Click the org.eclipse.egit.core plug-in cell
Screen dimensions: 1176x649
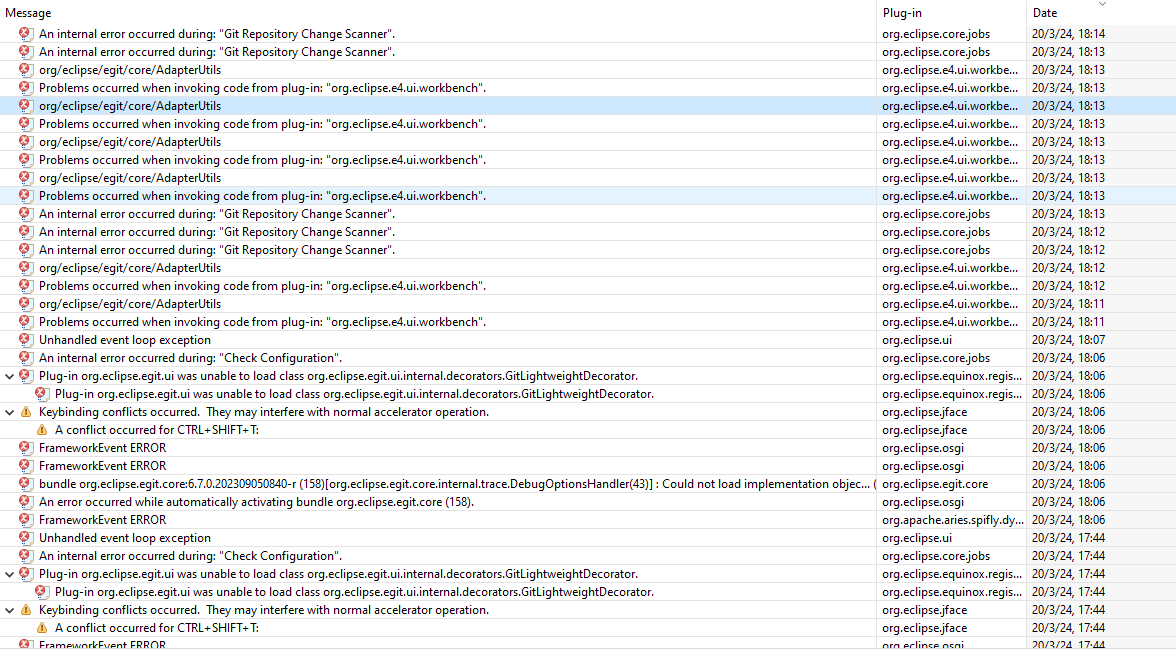click(x=935, y=484)
